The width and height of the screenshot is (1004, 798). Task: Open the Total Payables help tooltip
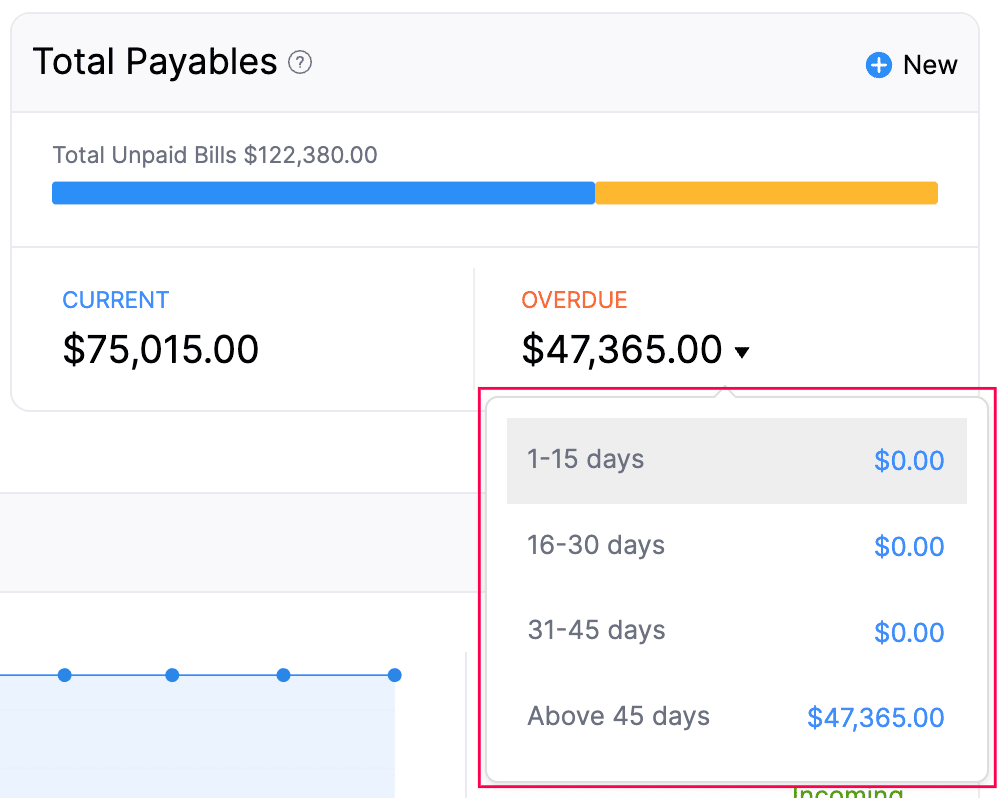pos(299,62)
